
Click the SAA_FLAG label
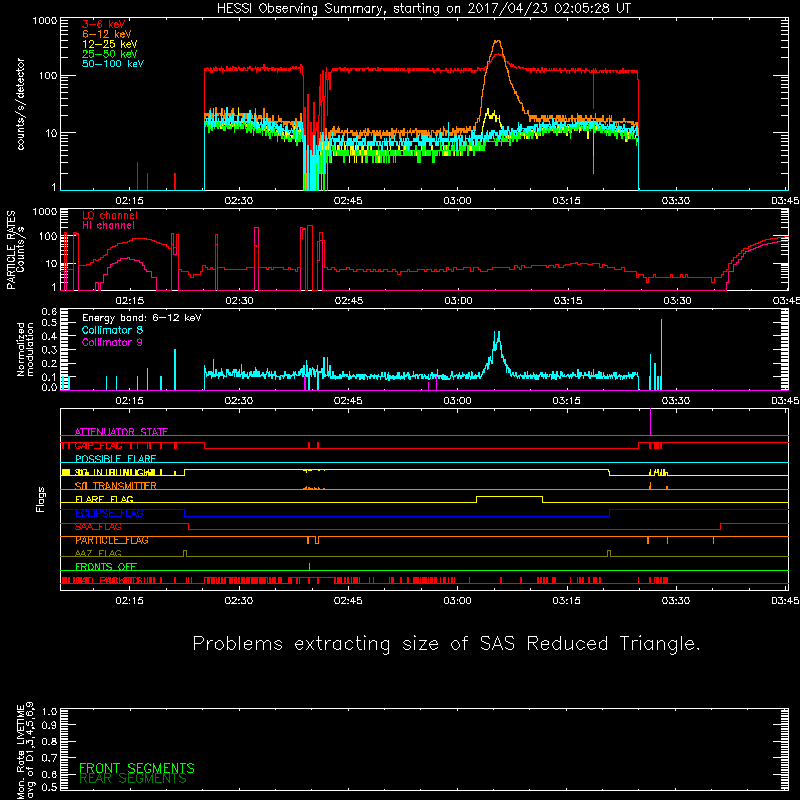[x=98, y=527]
